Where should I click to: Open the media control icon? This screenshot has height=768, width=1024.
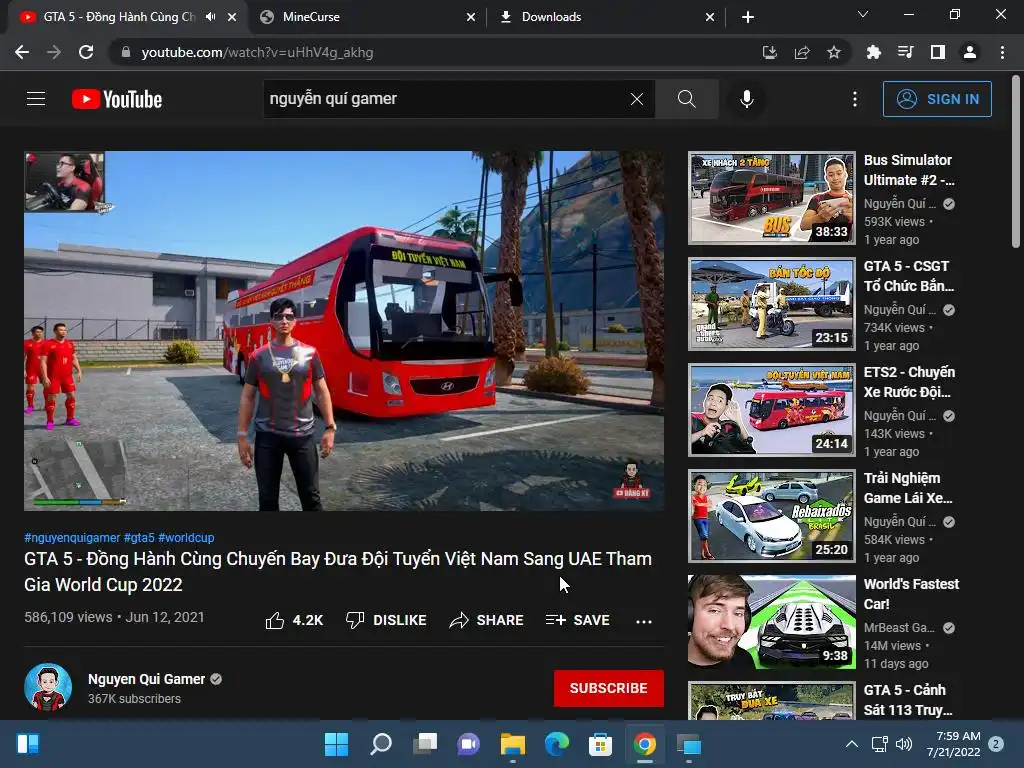(906, 52)
